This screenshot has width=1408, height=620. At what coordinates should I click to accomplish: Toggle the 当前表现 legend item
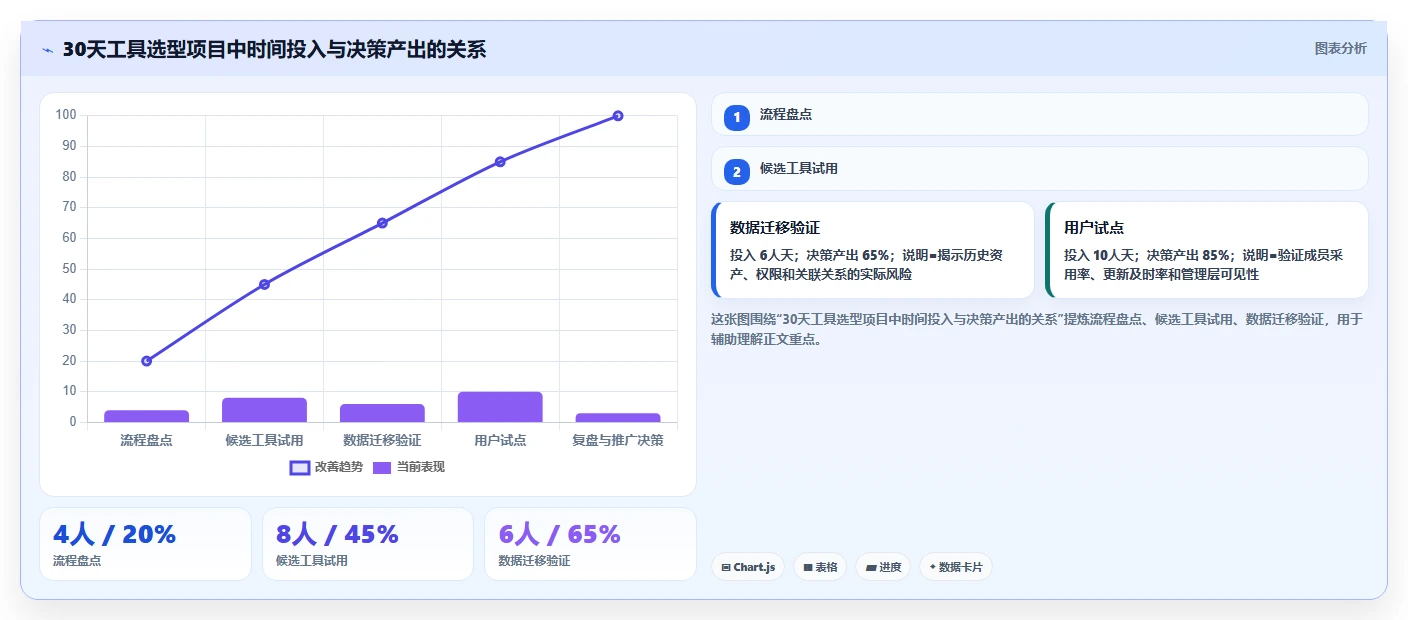coord(408,467)
